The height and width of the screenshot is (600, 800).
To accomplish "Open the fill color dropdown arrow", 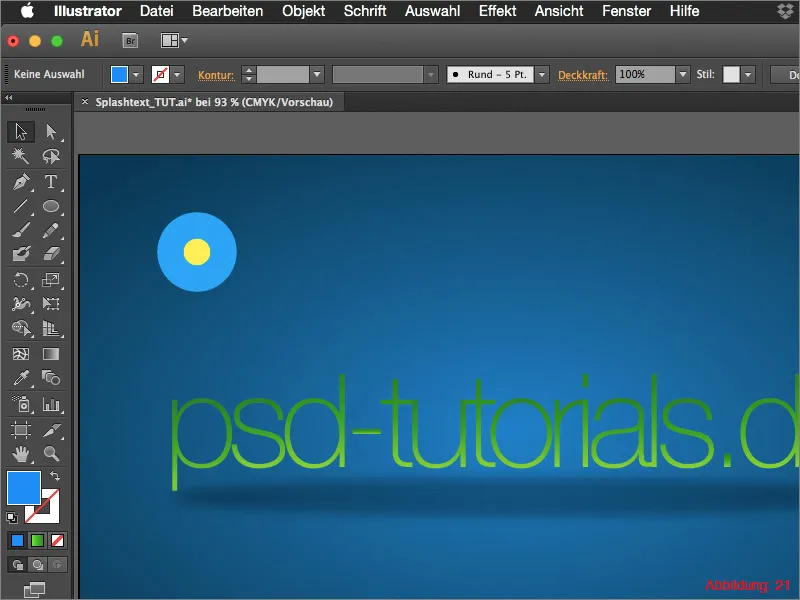I will (136, 74).
